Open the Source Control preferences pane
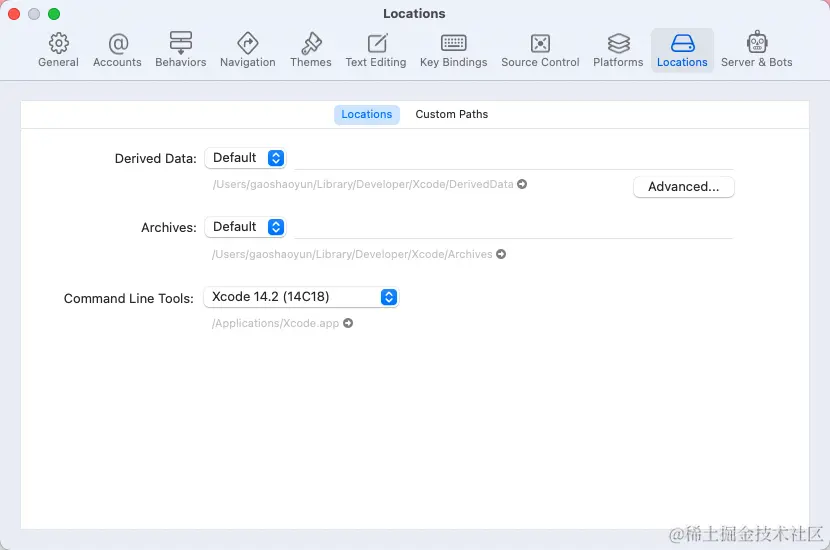830x550 pixels. click(x=540, y=50)
